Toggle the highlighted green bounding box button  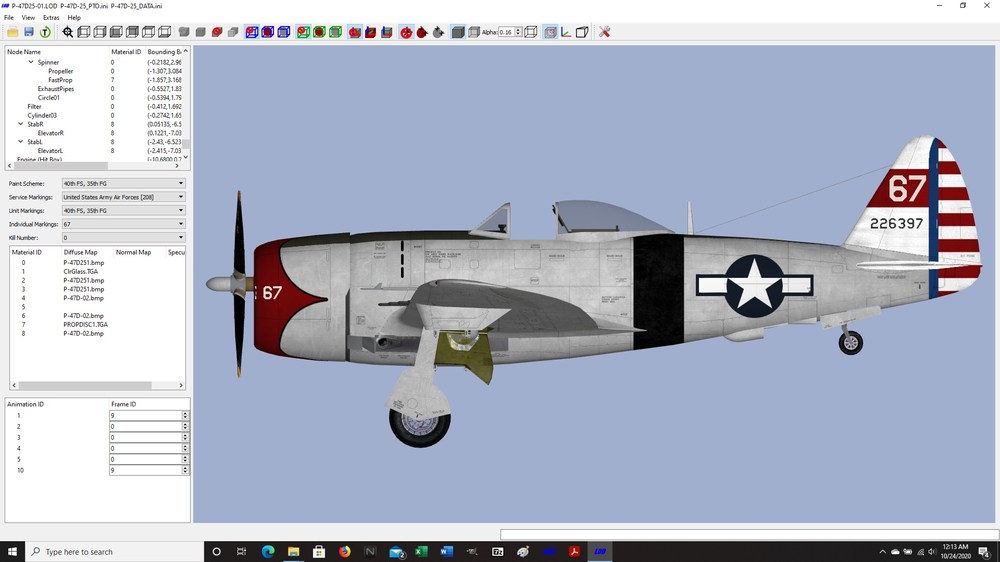pyautogui.click(x=303, y=32)
